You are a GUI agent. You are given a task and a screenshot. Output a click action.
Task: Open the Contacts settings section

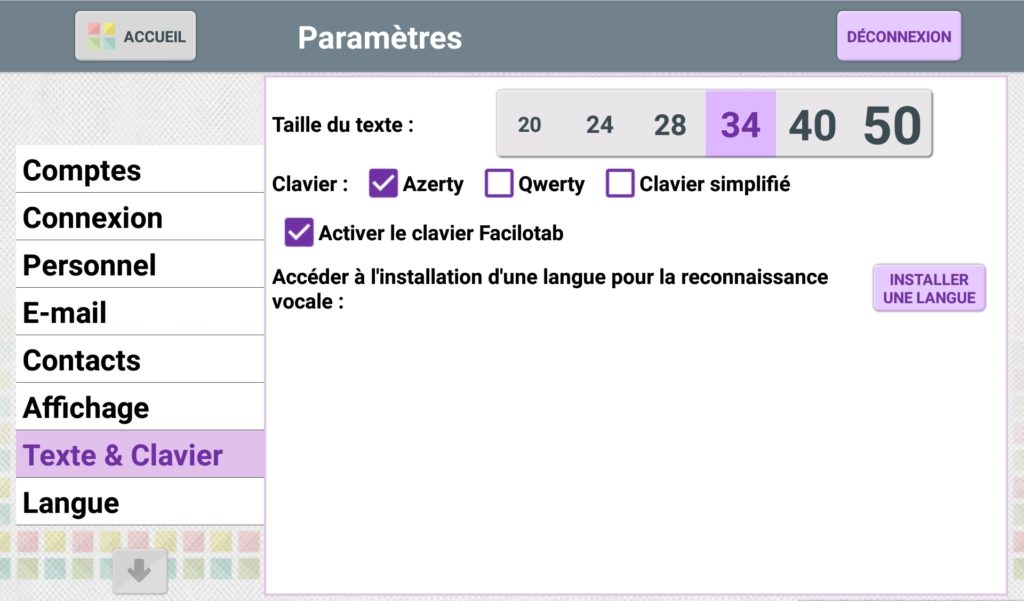pos(140,360)
